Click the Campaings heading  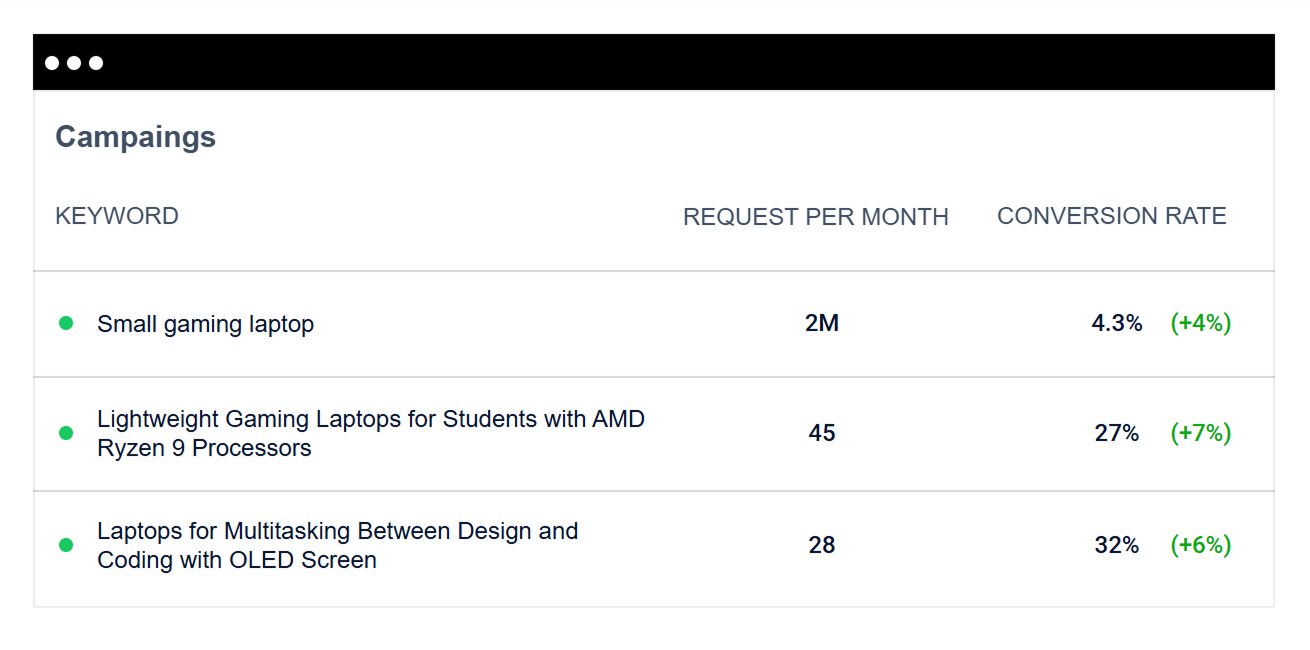tap(135, 137)
